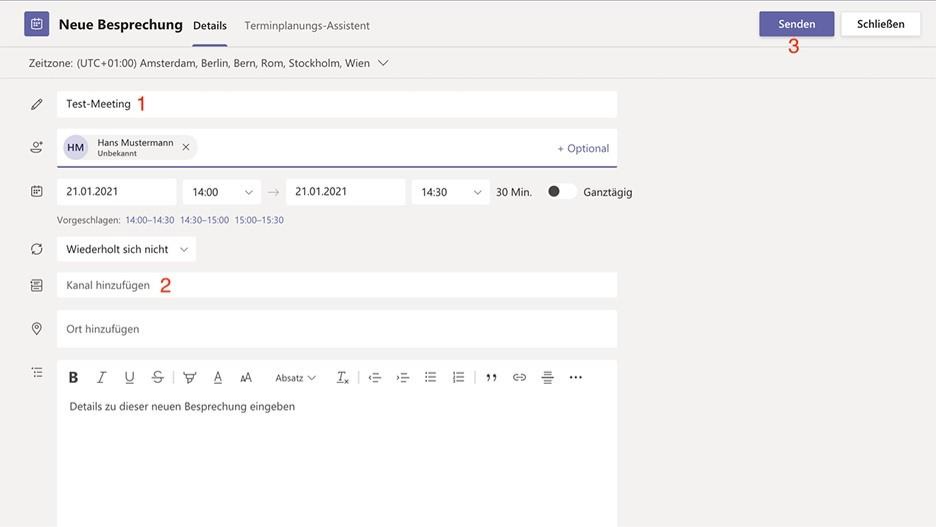Click the Test-Meeting title field
This screenshot has width=936, height=528.
point(337,104)
